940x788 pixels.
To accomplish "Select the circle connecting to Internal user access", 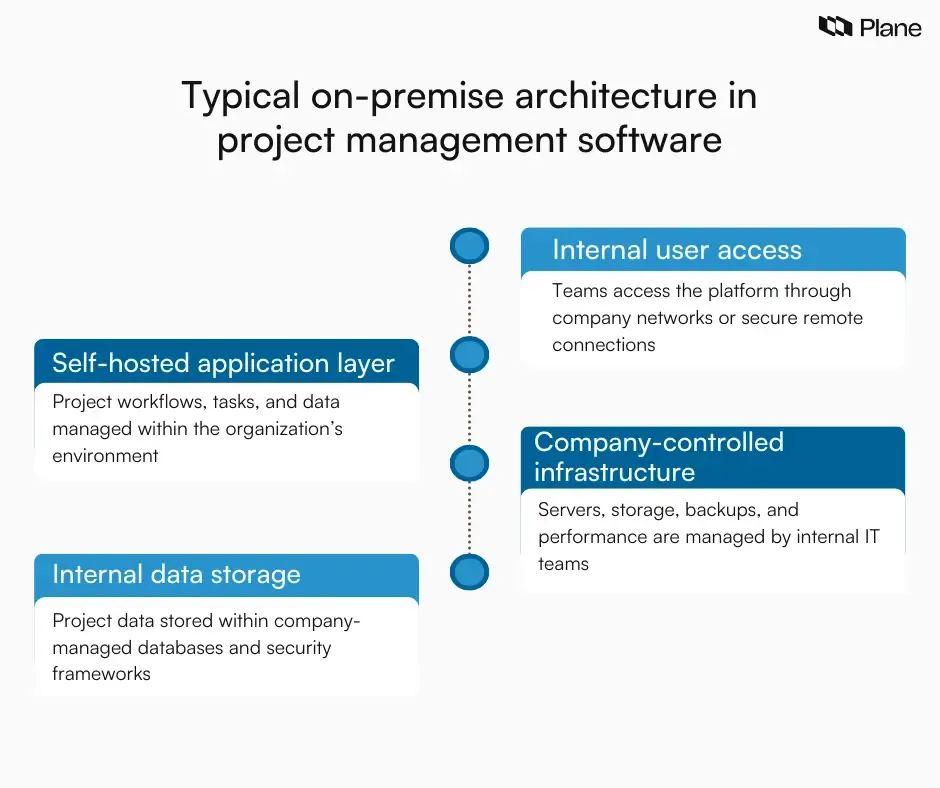I will [x=469, y=245].
